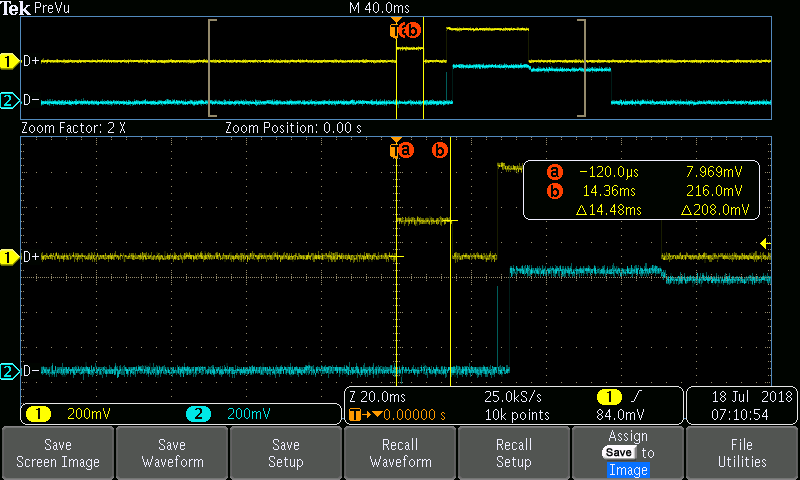Click channel 1 marker in overview window

pyautogui.click(x=9, y=61)
